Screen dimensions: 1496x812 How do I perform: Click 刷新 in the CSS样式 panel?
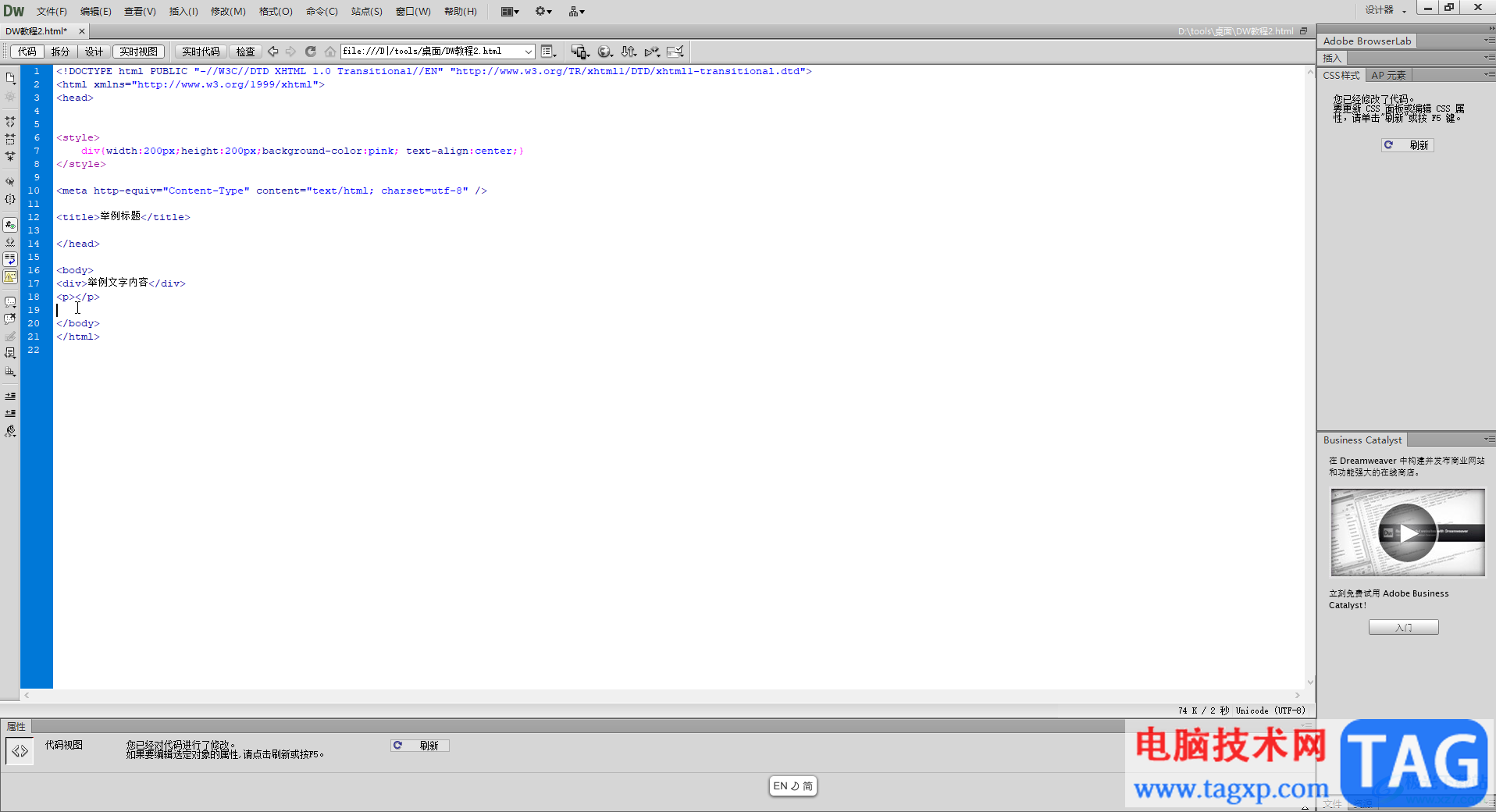coord(1407,145)
